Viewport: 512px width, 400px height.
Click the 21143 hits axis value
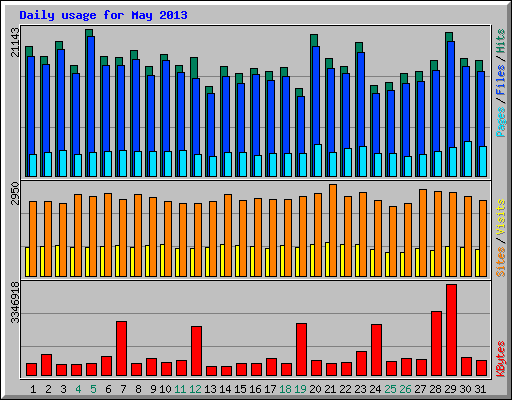(15, 42)
